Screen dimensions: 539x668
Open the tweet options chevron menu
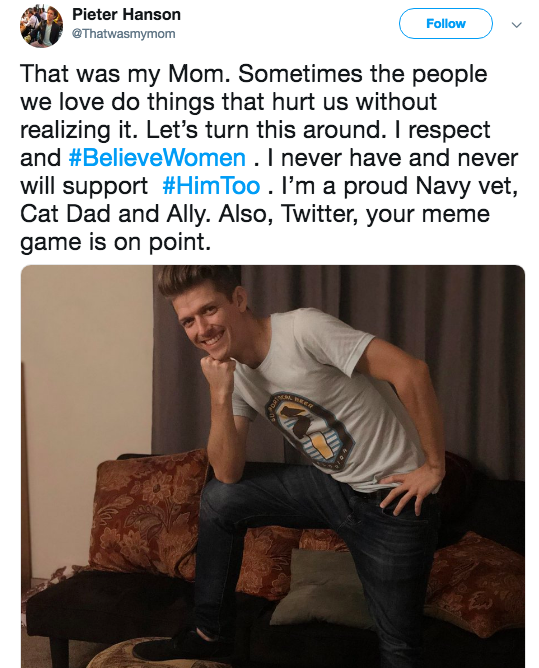pyautogui.click(x=516, y=25)
